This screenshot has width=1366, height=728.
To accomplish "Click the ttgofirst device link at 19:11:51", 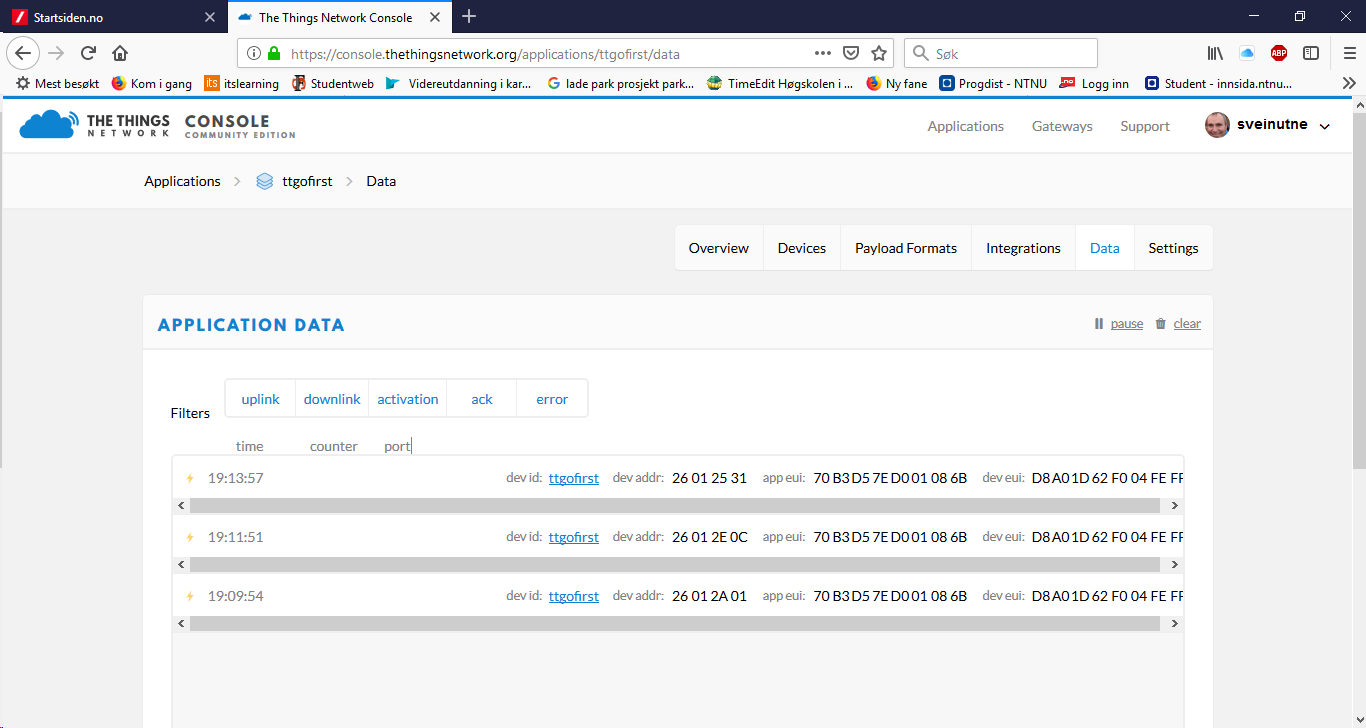I will (573, 537).
